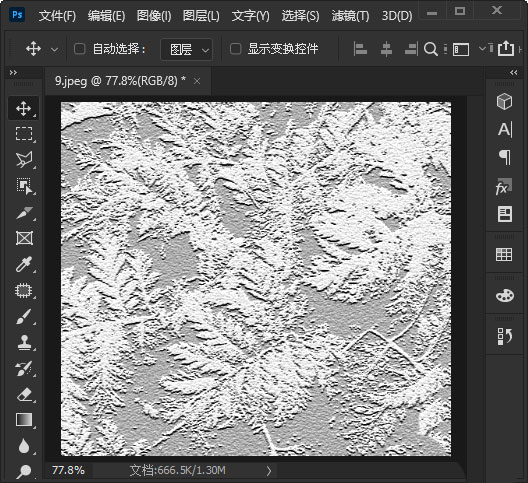The height and width of the screenshot is (483, 528).
Task: Open the Paragraph panel icon
Action: pyautogui.click(x=505, y=157)
